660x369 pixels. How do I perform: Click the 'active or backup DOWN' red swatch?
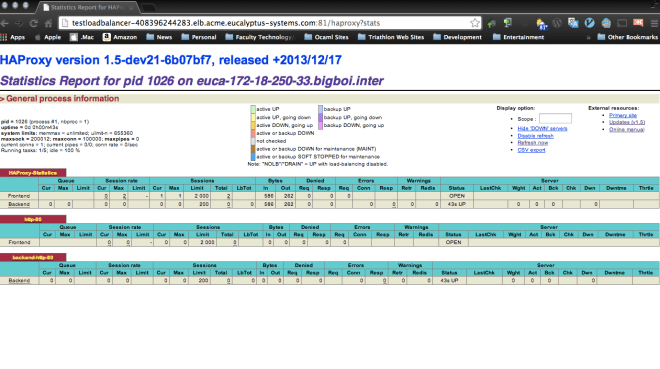click(x=253, y=133)
